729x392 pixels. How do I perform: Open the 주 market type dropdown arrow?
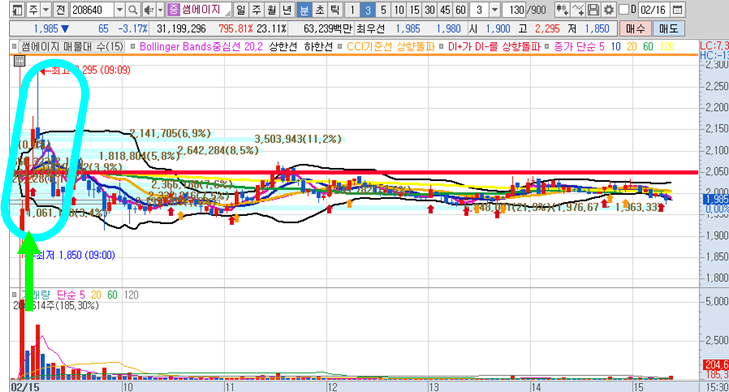pyautogui.click(x=46, y=9)
